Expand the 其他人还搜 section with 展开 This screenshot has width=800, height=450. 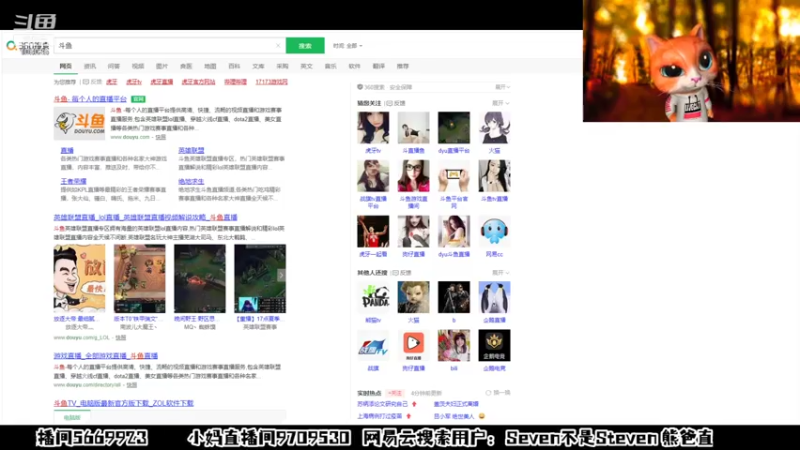click(501, 273)
